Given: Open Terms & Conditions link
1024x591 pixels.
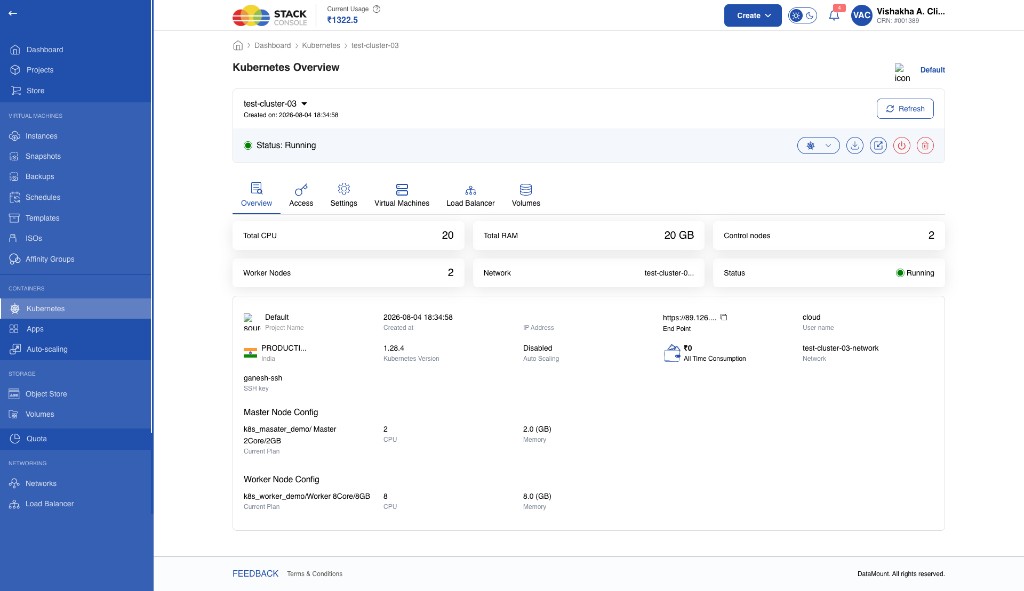Looking at the screenshot, I should (315, 573).
